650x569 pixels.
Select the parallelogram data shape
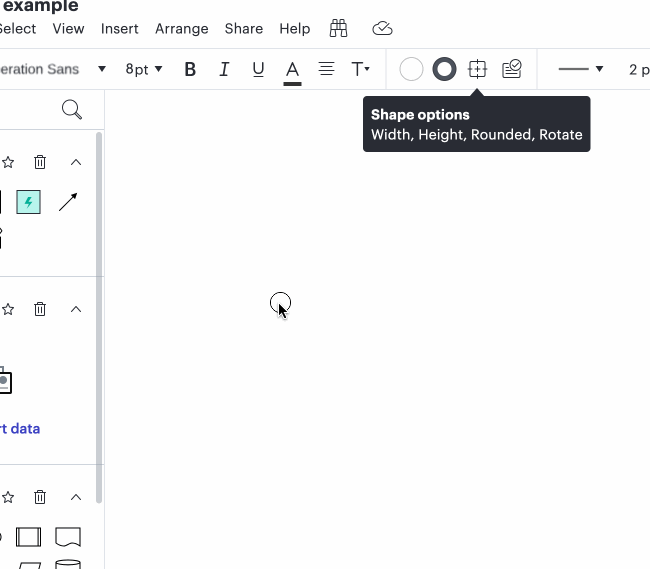click(x=29, y=565)
